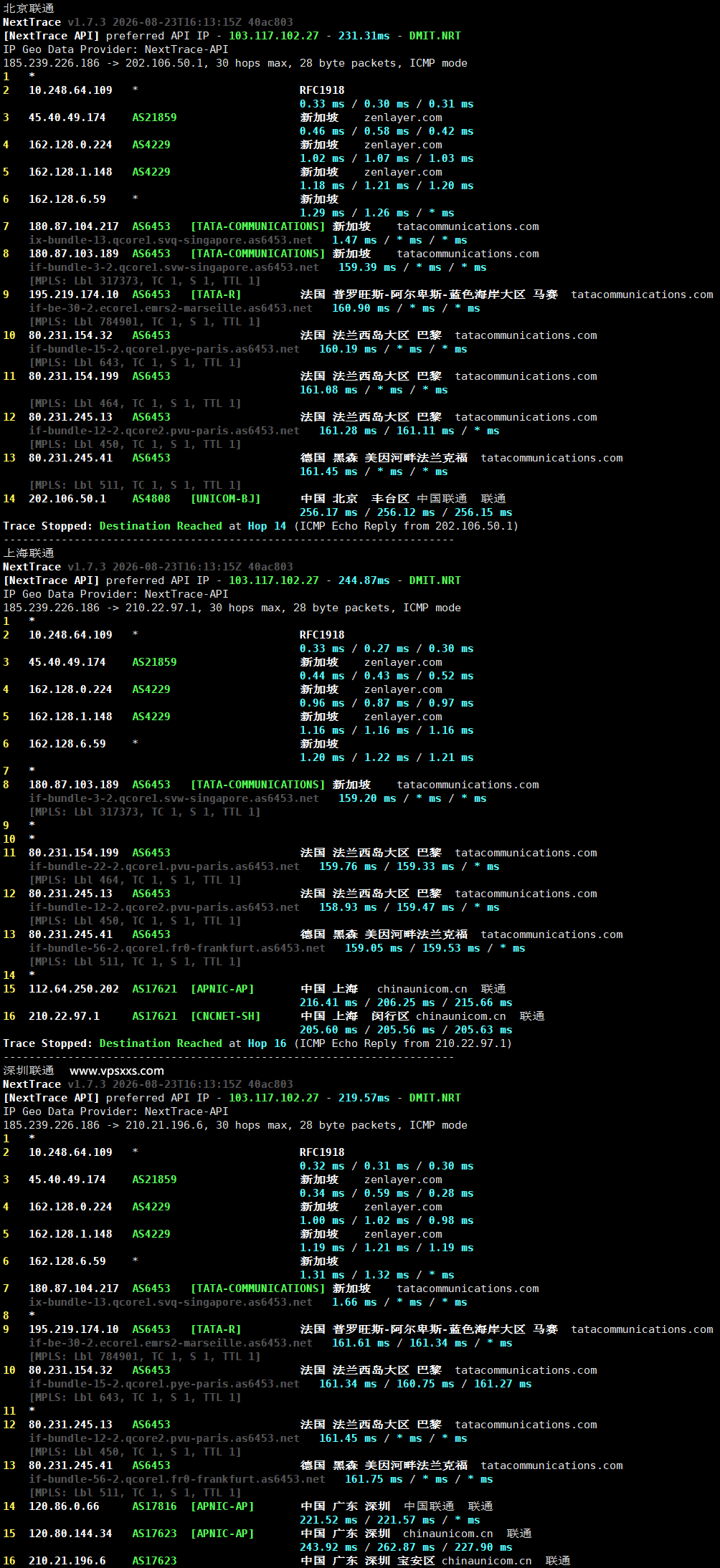The width and height of the screenshot is (720, 1568).
Task: Click the 北京联通 heading at top
Action: tap(29, 9)
